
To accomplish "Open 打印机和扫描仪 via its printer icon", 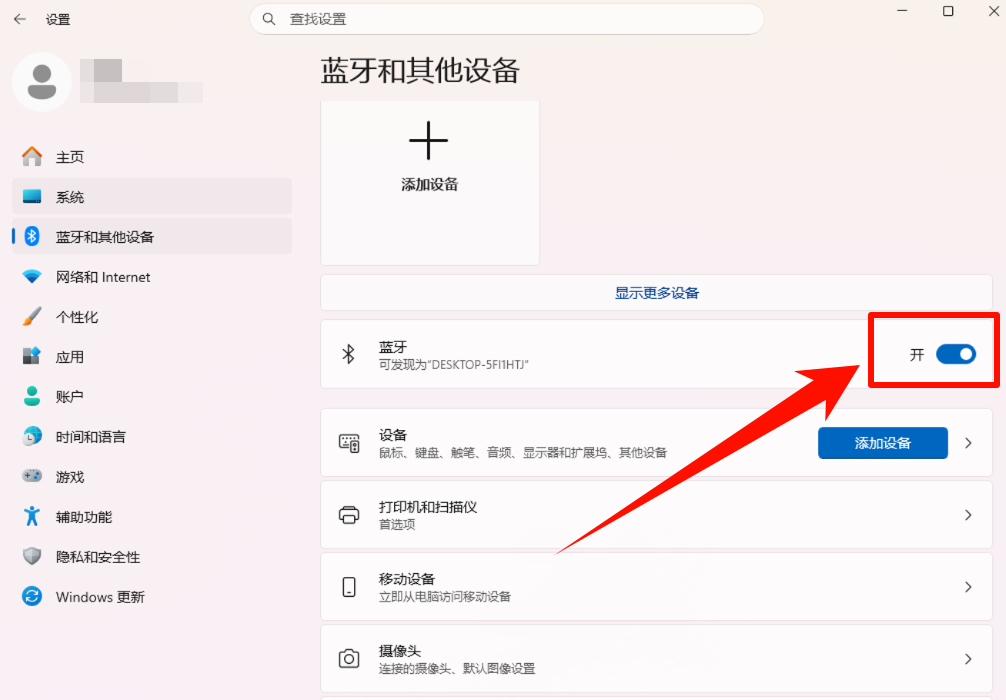I will coord(349,514).
